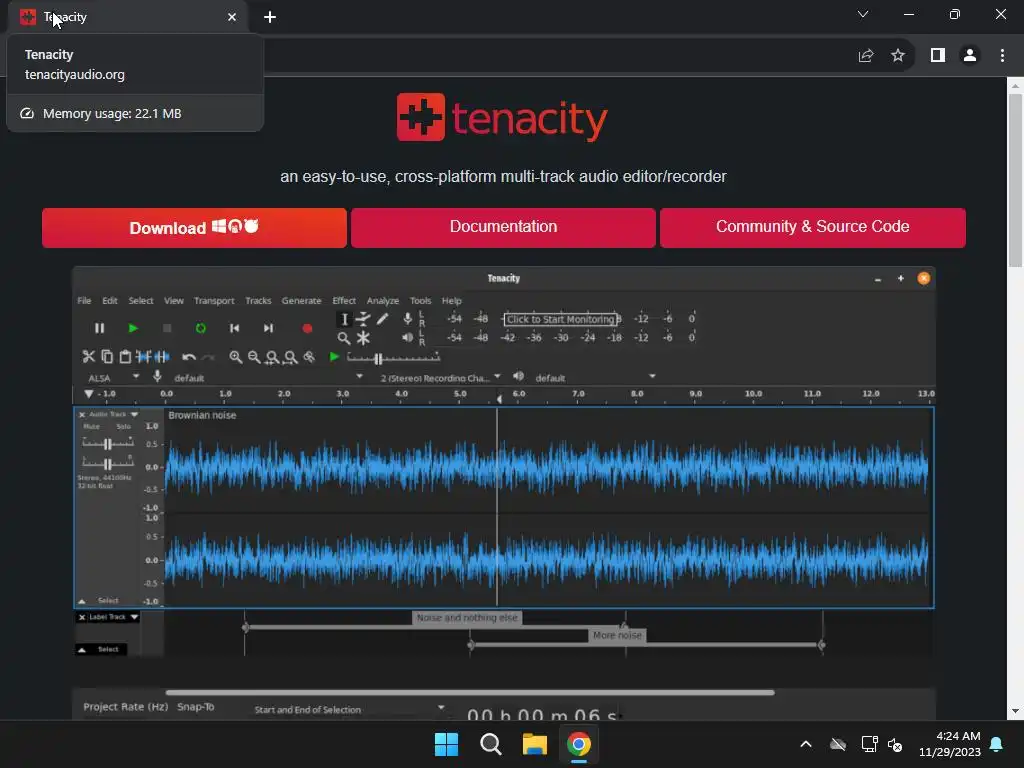Open the 2 (Stereo) Recording Channels dropdown
The width and height of the screenshot is (1024, 768).
coord(440,377)
